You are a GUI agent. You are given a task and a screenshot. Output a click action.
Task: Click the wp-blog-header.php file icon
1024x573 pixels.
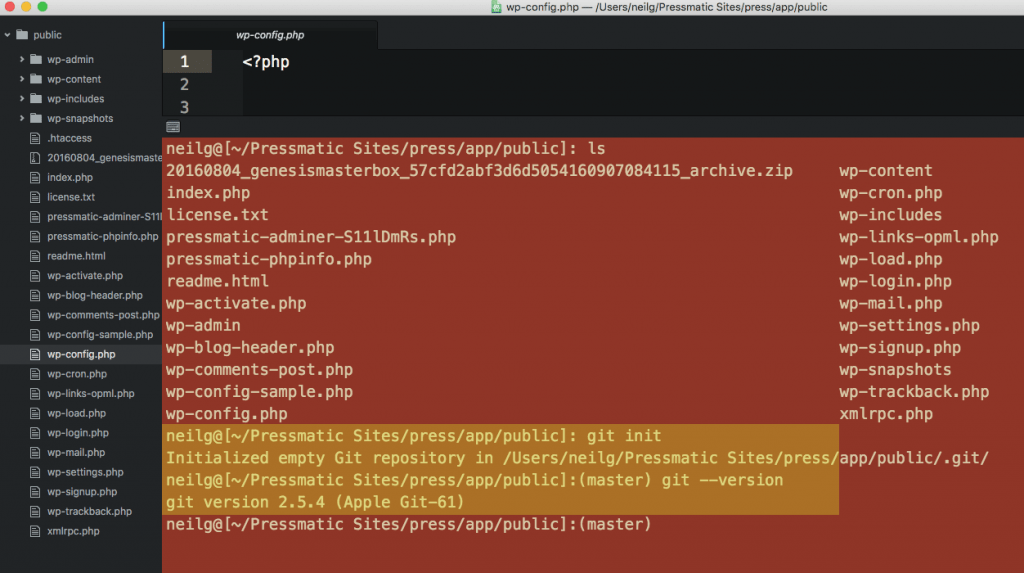tap(35, 295)
